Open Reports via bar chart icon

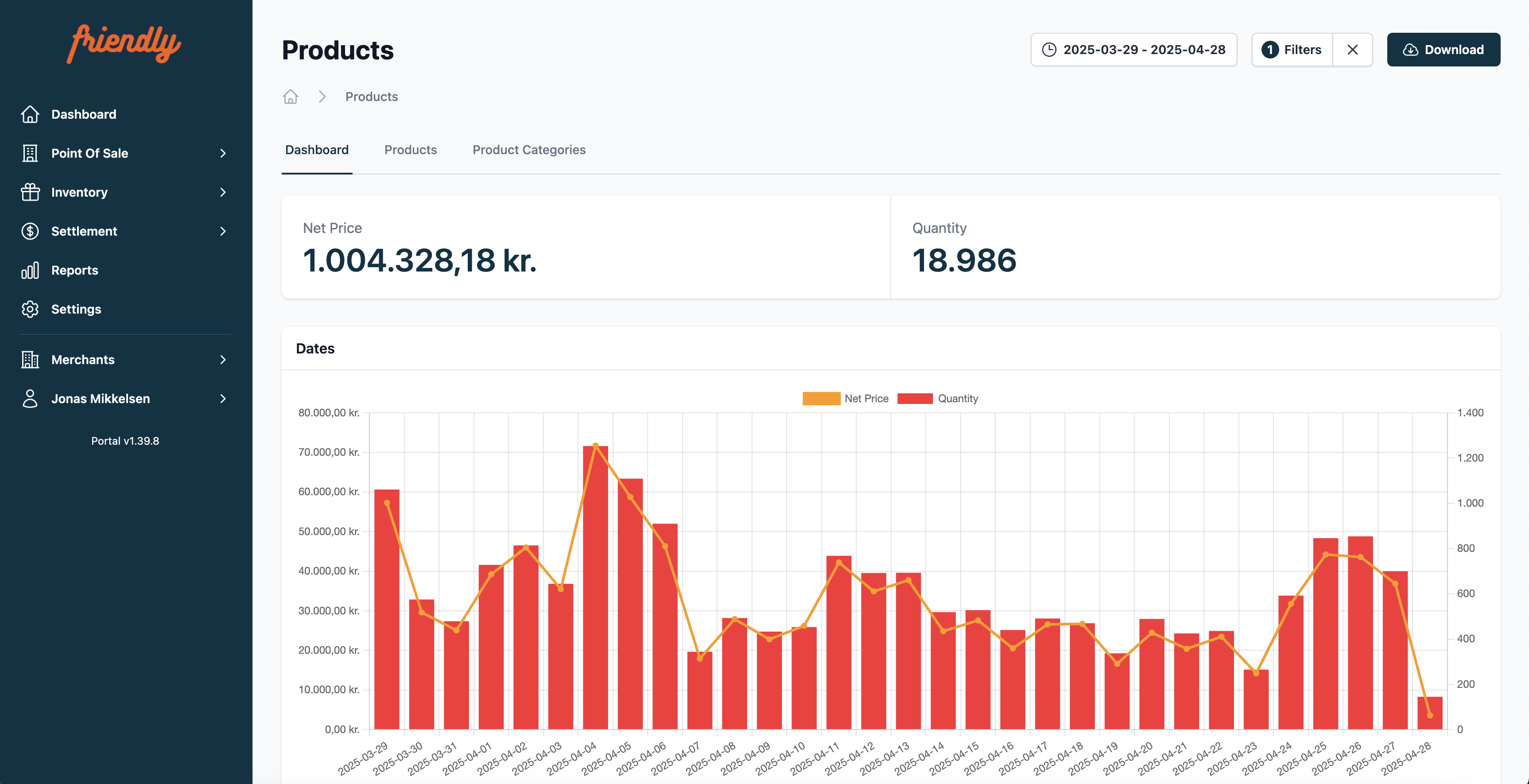[30, 270]
